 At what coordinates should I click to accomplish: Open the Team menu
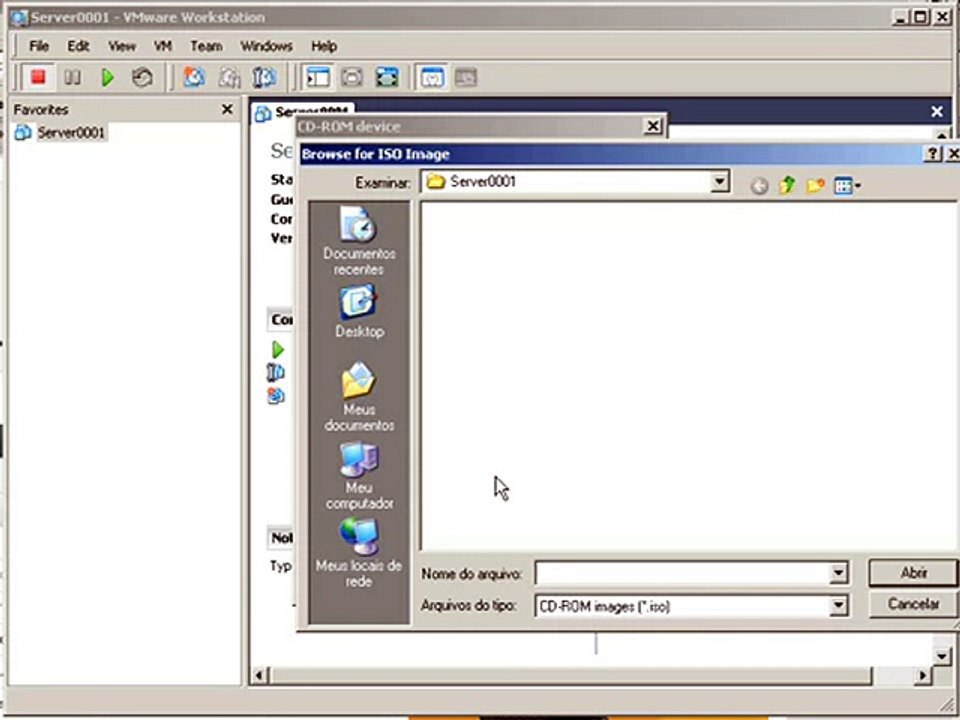point(206,46)
